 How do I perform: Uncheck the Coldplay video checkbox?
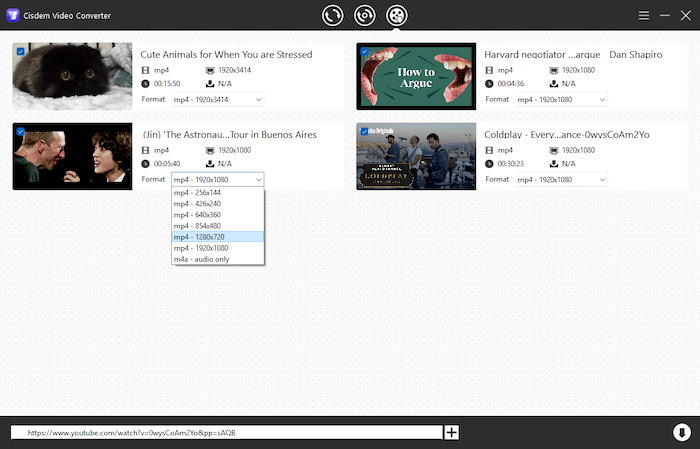coord(364,132)
